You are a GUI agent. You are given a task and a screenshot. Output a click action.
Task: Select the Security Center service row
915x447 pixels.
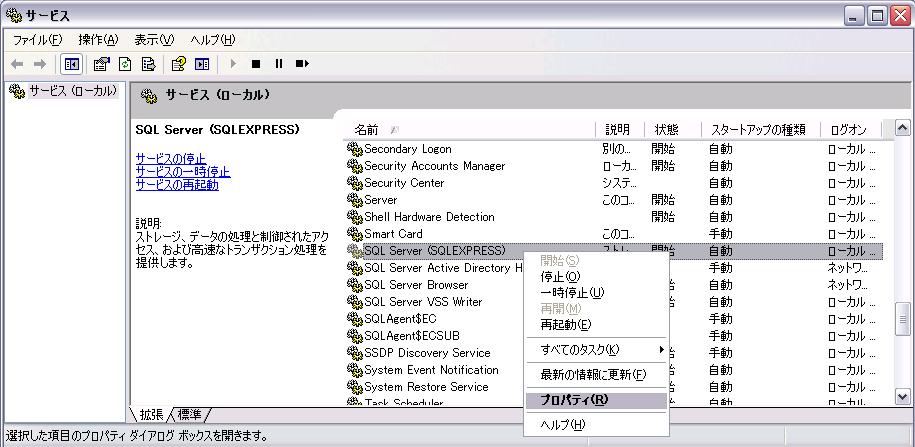[613, 183]
